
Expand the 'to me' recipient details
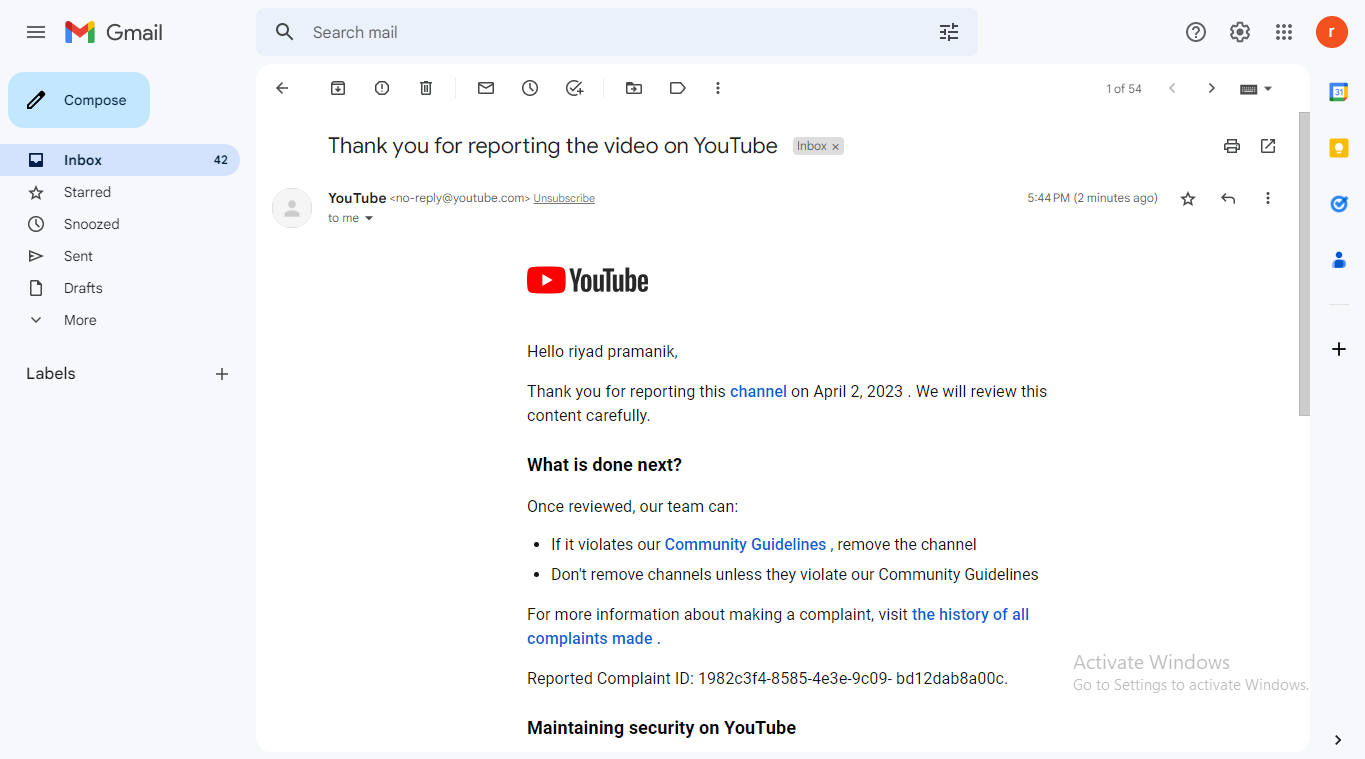click(369, 218)
